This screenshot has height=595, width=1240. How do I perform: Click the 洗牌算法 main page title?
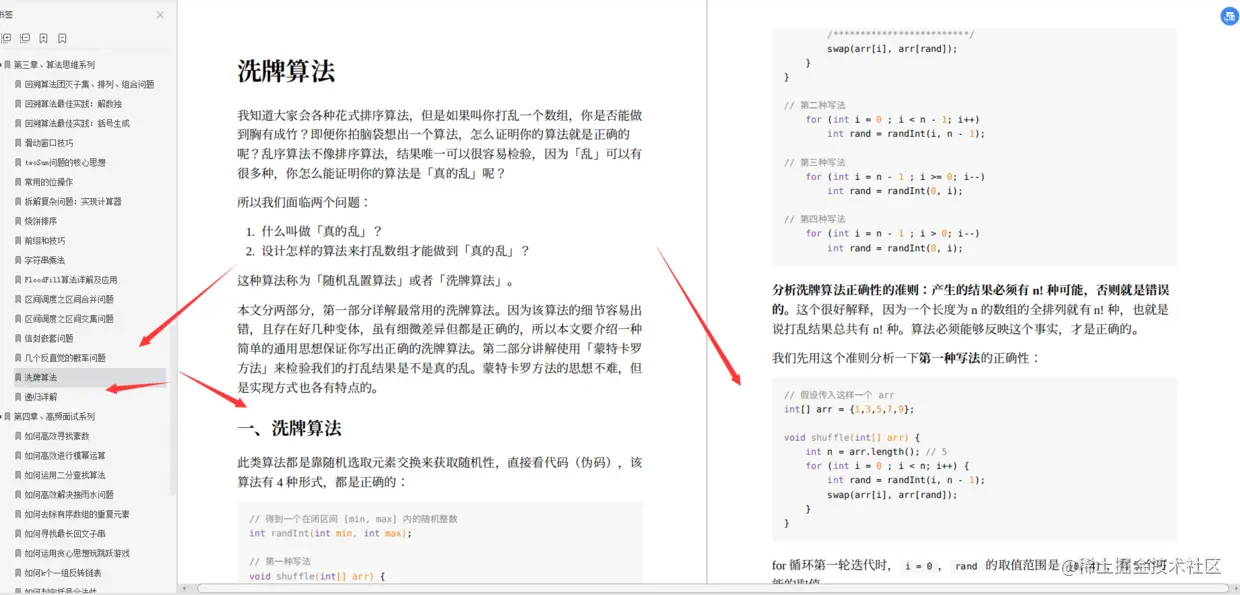(x=286, y=71)
